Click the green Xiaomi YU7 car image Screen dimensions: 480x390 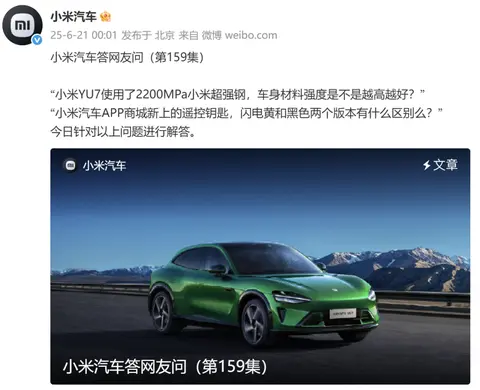pyautogui.click(x=263, y=293)
